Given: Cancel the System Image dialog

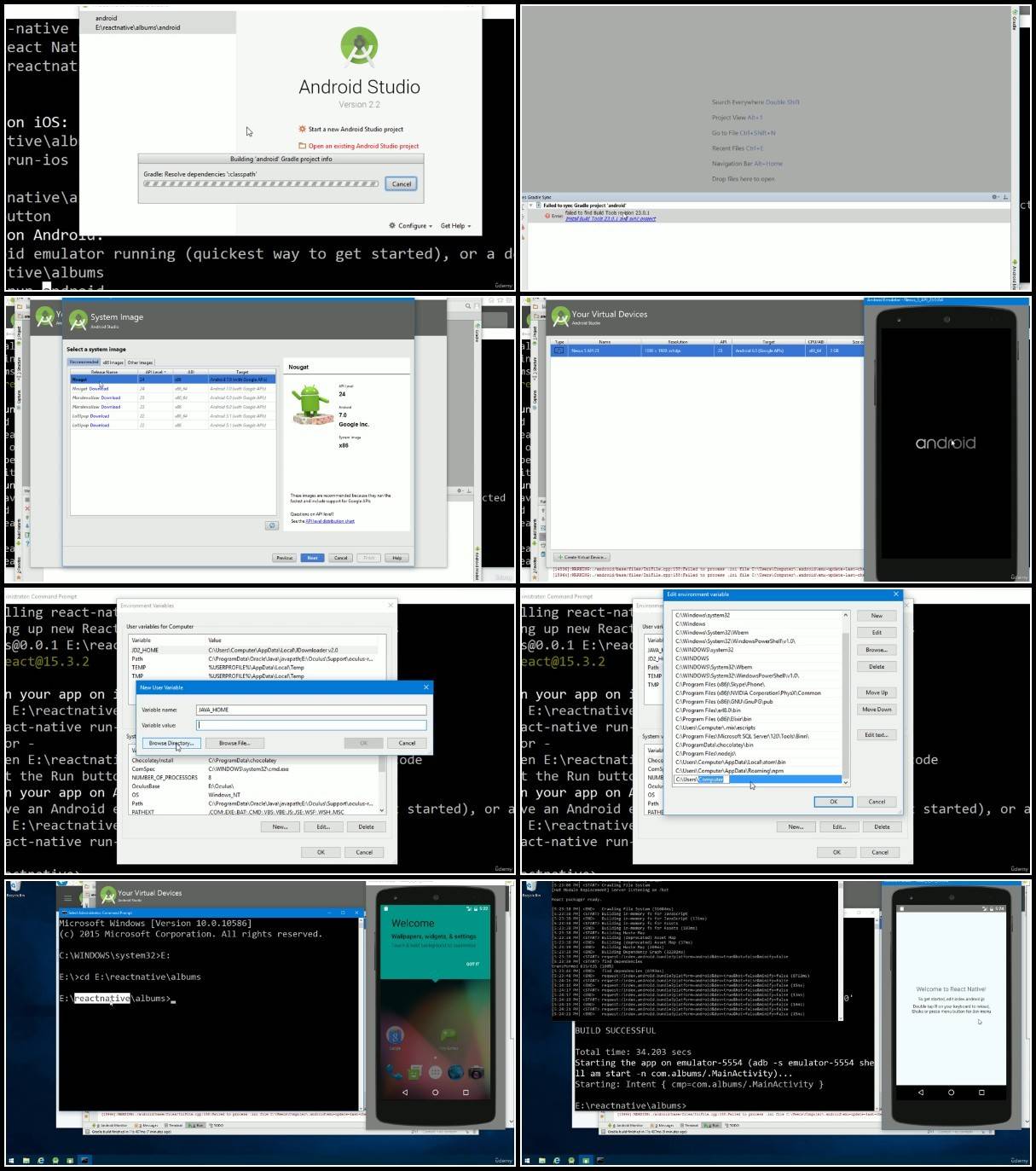Looking at the screenshot, I should (x=340, y=558).
